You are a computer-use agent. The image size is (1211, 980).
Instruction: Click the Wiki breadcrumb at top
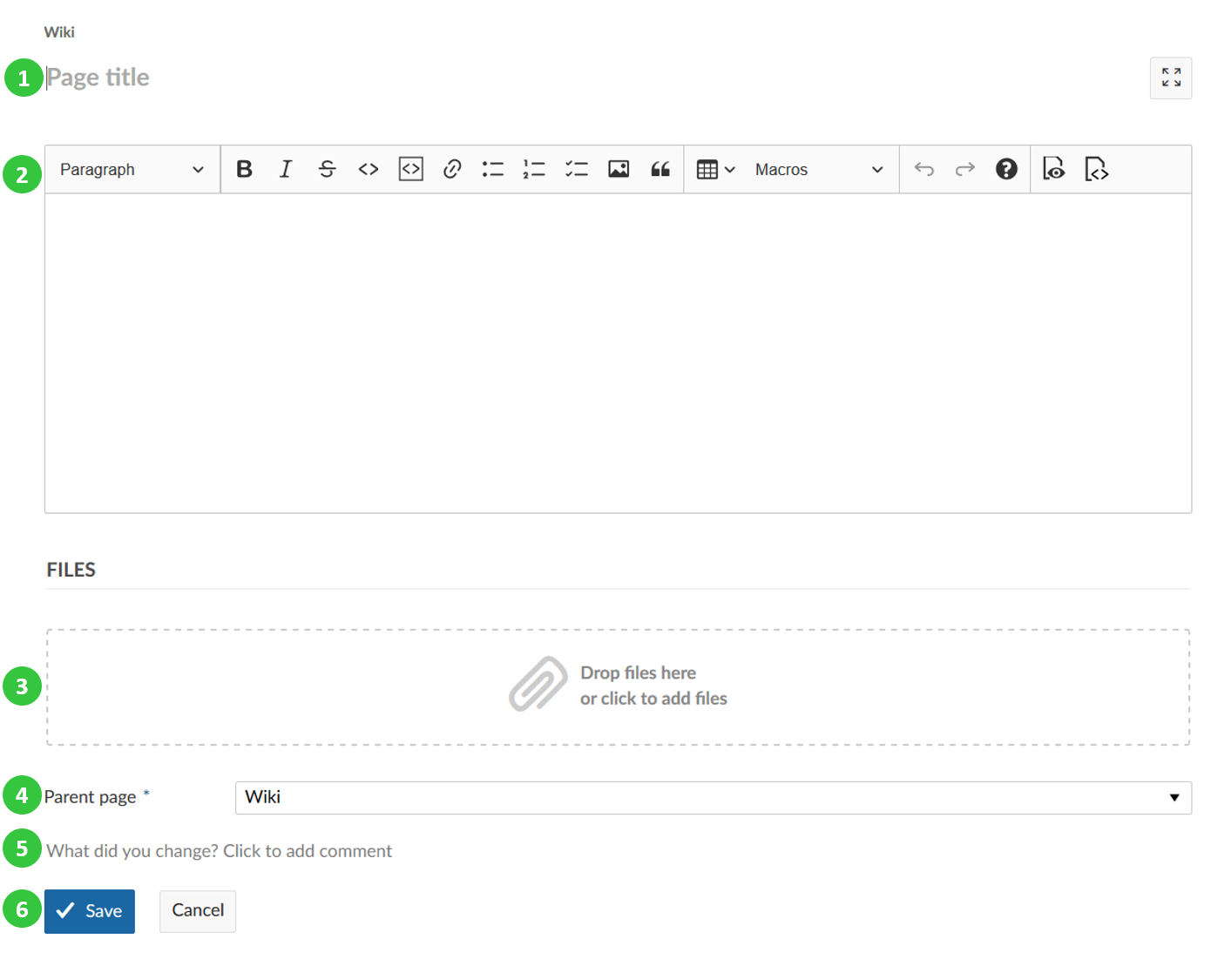(x=59, y=32)
